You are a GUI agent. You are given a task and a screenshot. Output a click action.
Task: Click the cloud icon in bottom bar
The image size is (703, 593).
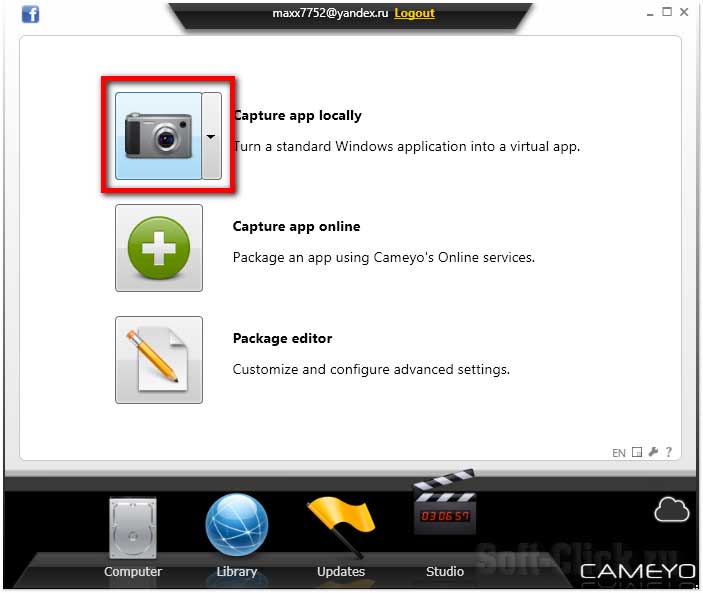(x=671, y=510)
